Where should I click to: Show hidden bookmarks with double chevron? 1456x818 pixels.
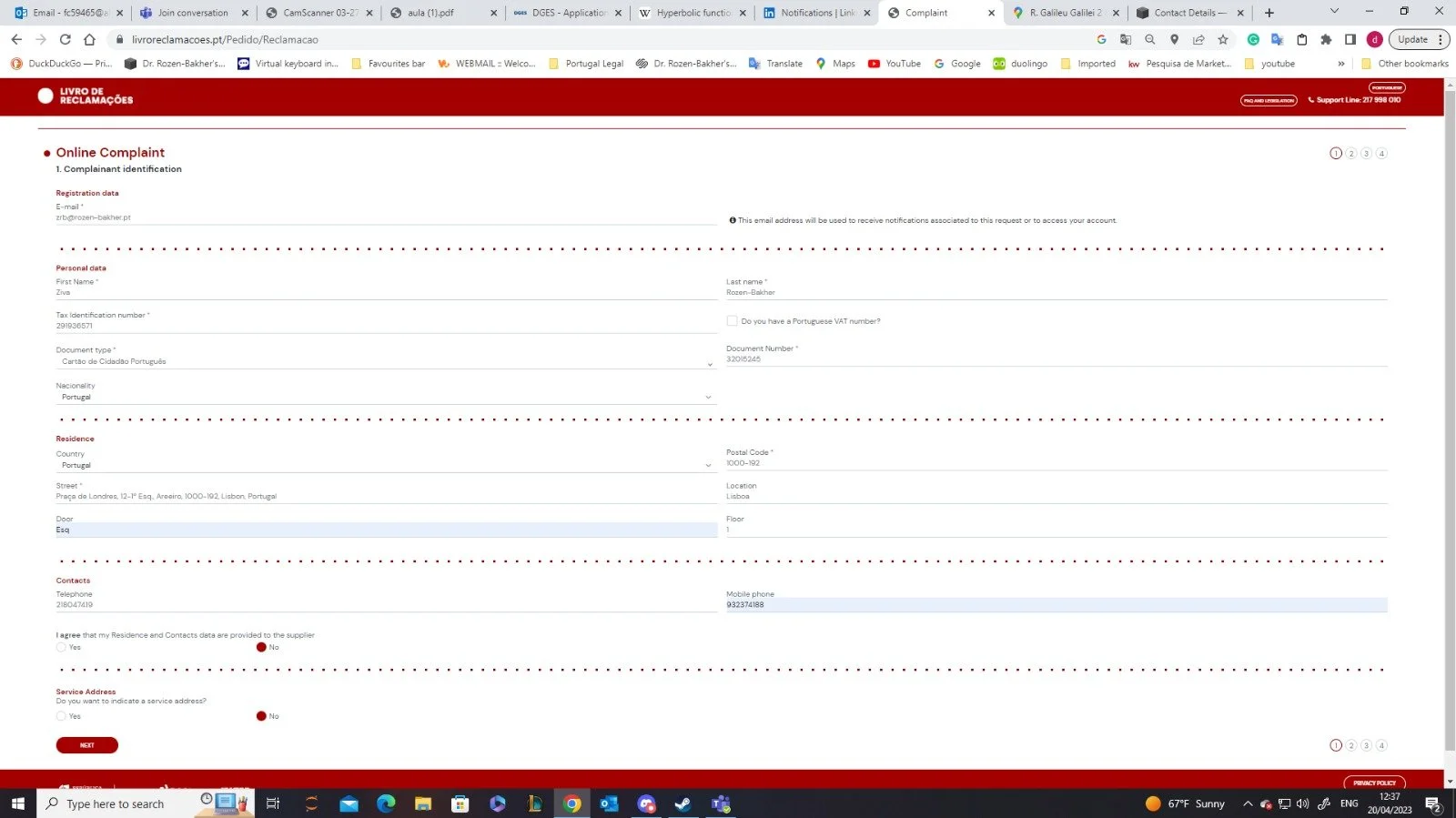coord(1340,64)
